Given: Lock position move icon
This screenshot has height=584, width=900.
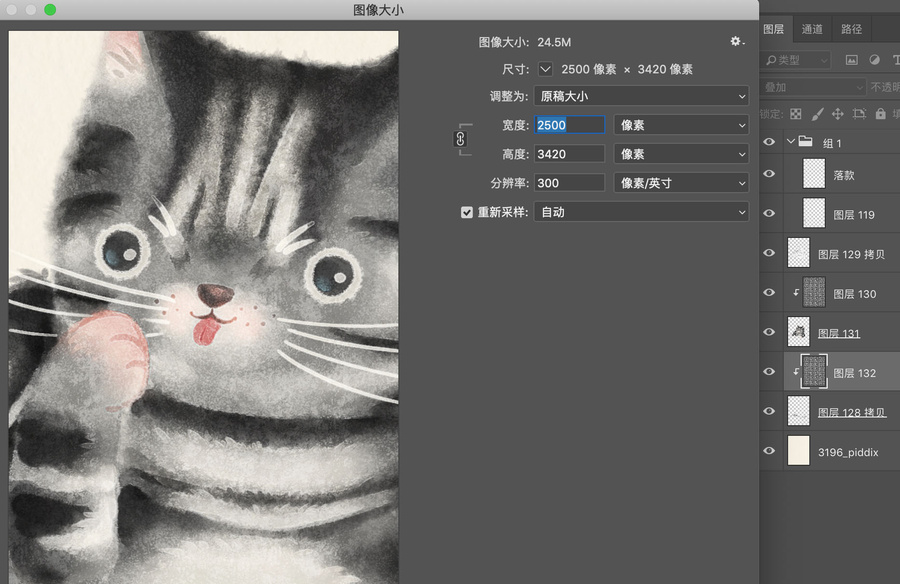Looking at the screenshot, I should [x=837, y=114].
